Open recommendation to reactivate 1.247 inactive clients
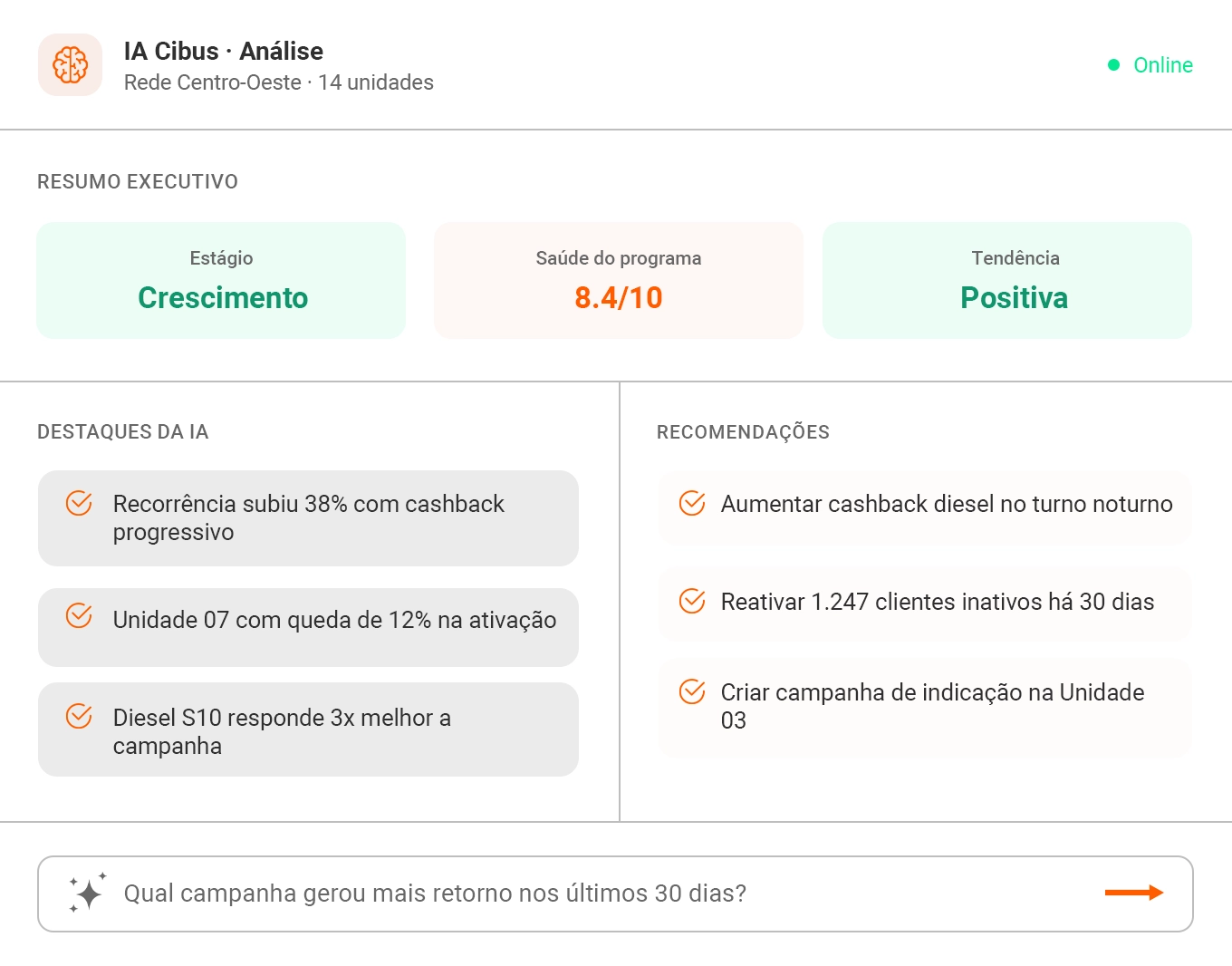Image resolution: width=1232 pixels, height=966 pixels. [937, 602]
